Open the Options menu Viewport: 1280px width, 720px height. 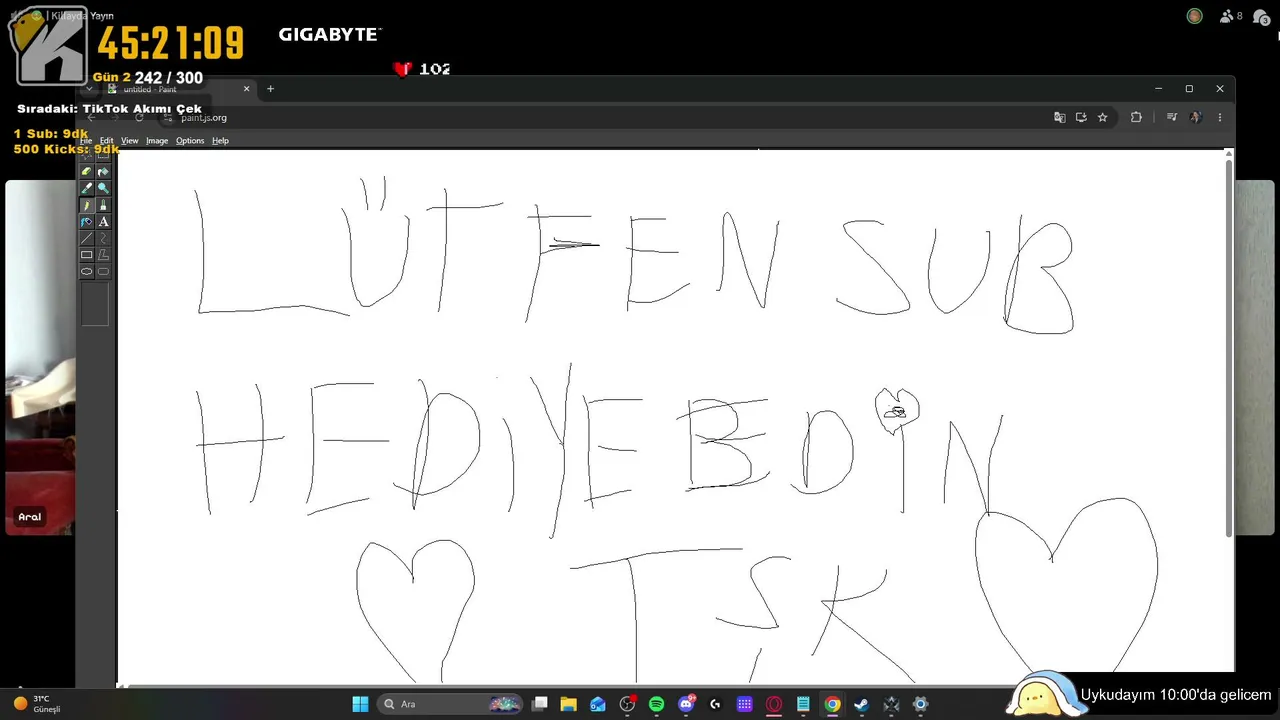pyautogui.click(x=190, y=141)
